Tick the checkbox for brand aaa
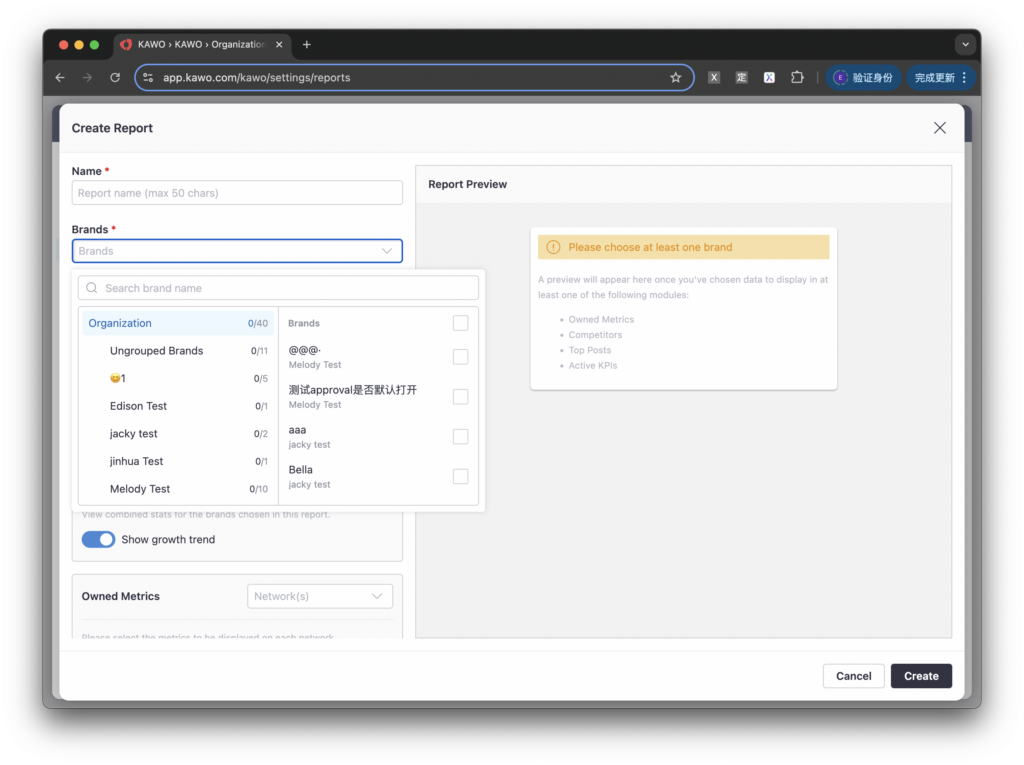 pyautogui.click(x=460, y=437)
